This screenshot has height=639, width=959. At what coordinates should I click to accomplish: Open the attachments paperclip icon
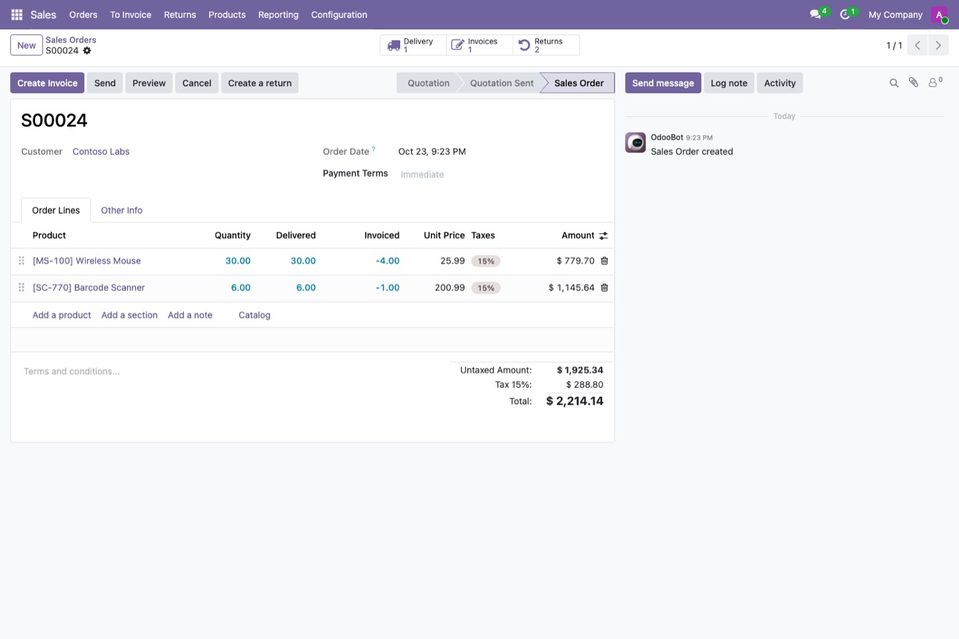[x=913, y=83]
